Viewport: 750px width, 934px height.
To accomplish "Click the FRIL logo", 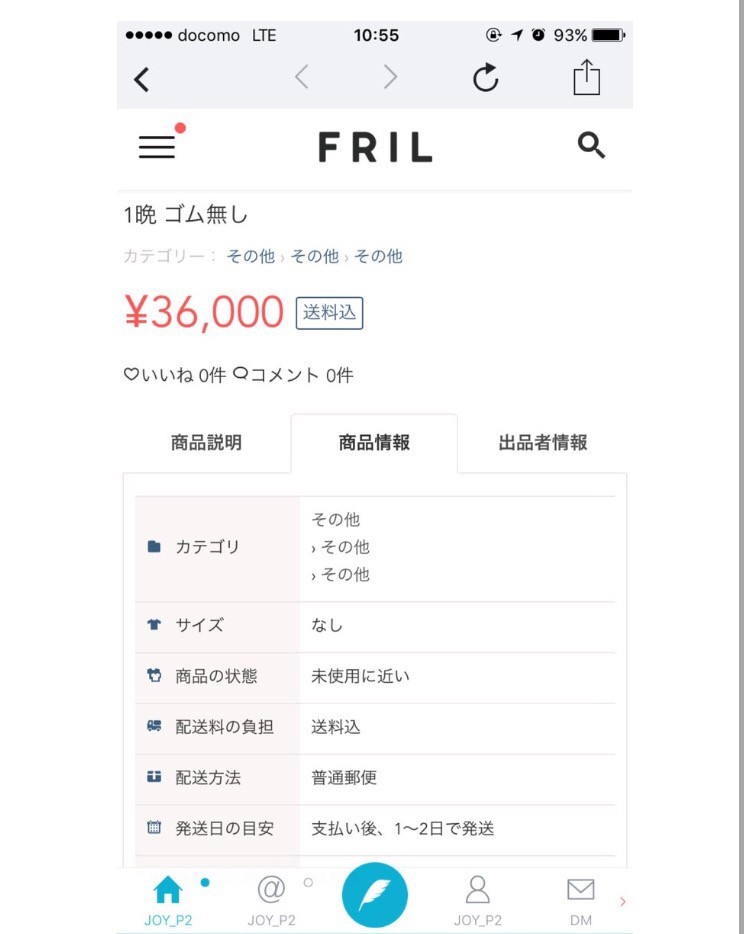I will (x=375, y=147).
